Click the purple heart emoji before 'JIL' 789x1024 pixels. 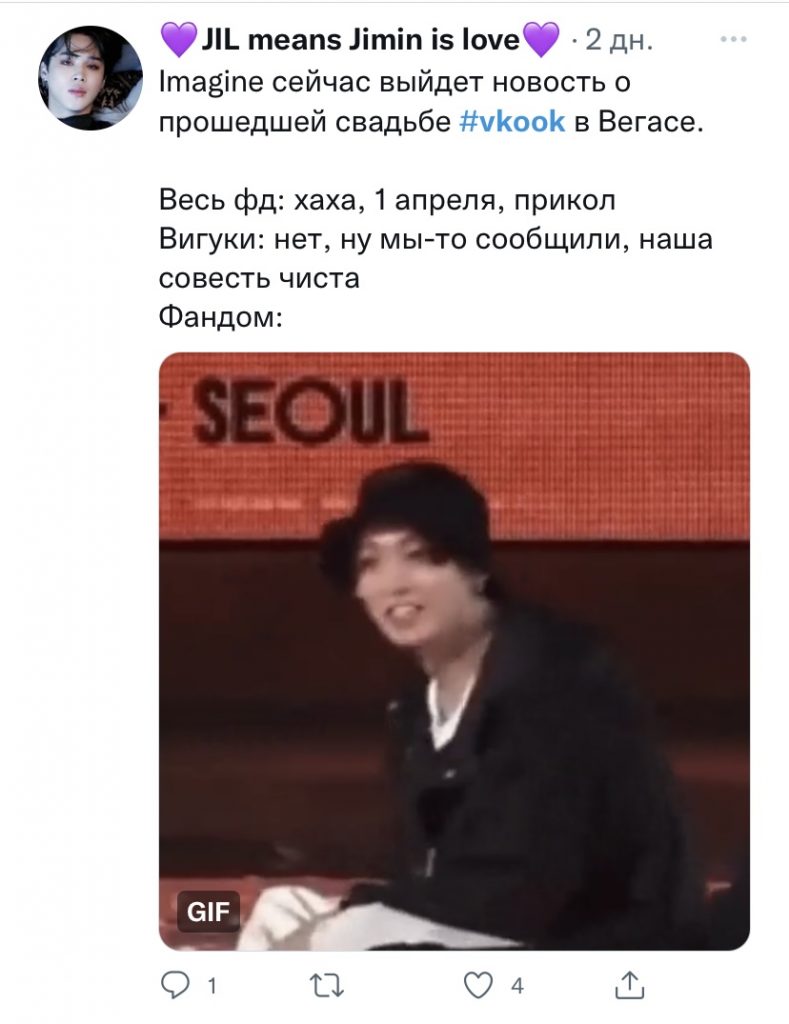179,39
